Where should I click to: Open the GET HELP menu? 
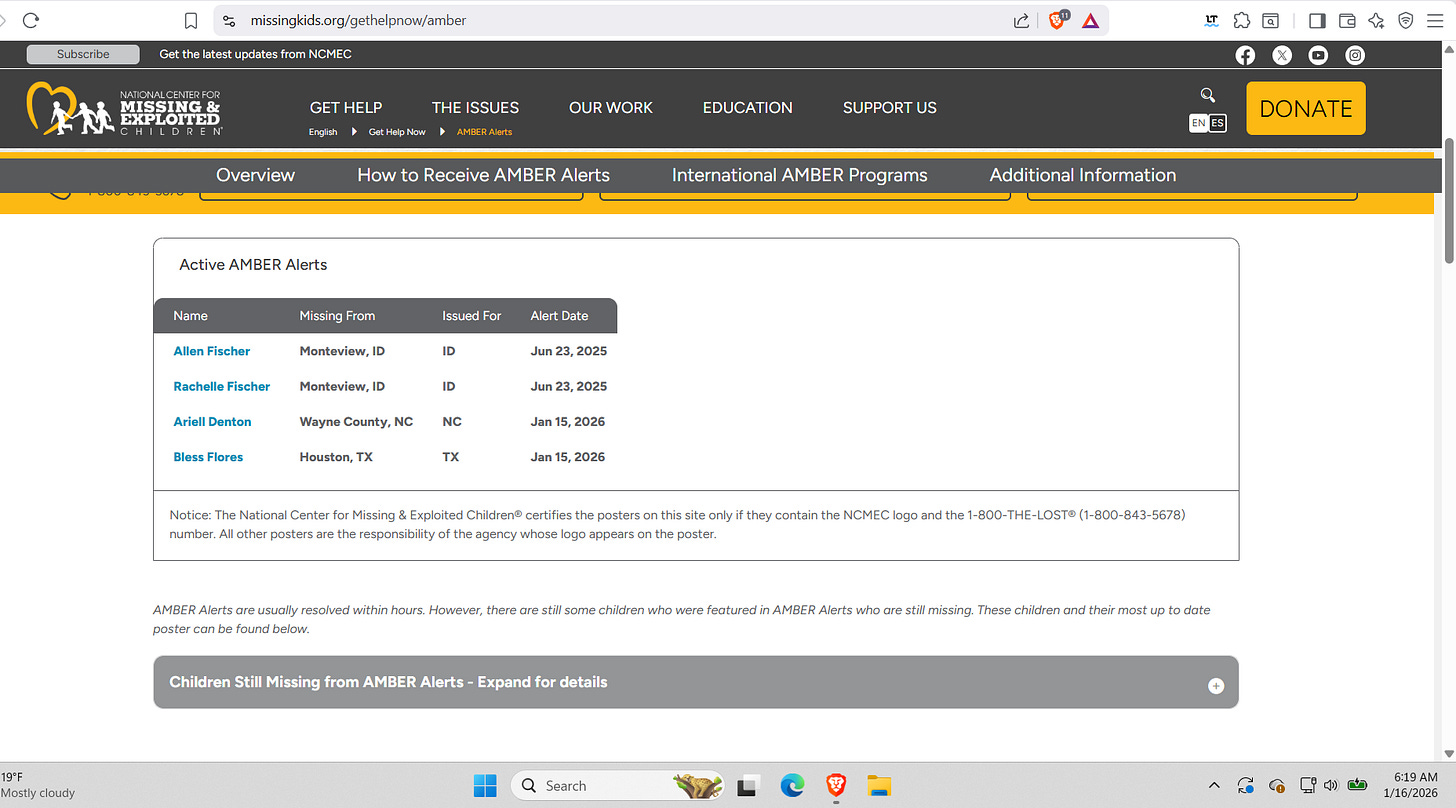point(346,107)
